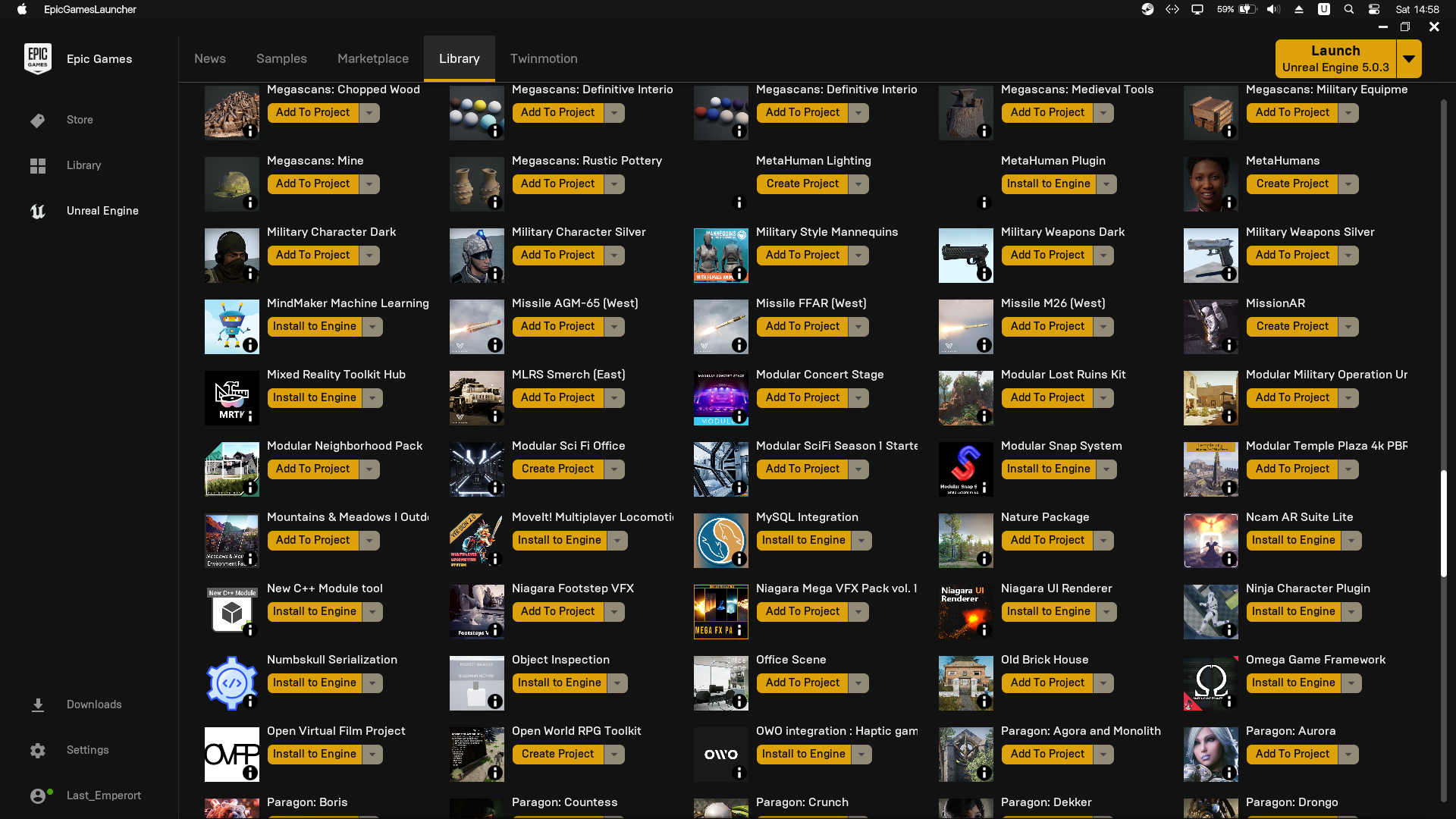Screen dimensions: 1456x819
Task: Click the info icon on the MySQL Integration thumbnail
Action: 739,559
